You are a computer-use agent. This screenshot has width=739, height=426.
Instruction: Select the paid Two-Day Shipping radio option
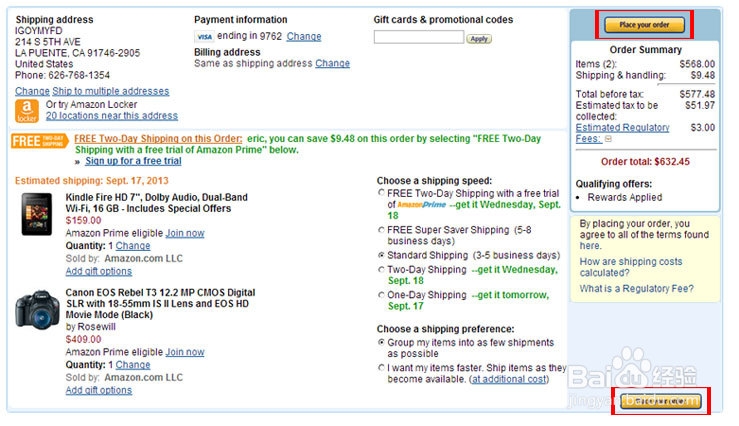381,270
